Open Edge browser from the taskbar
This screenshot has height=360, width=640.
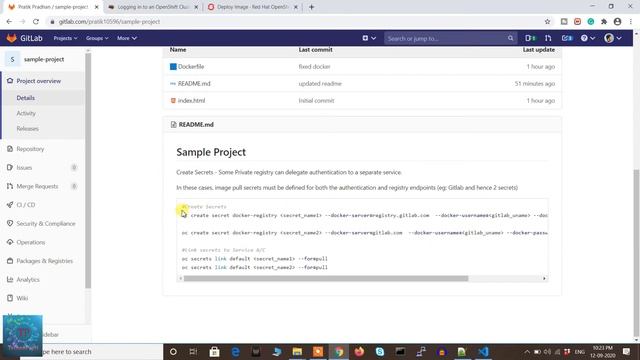[x=236, y=351]
